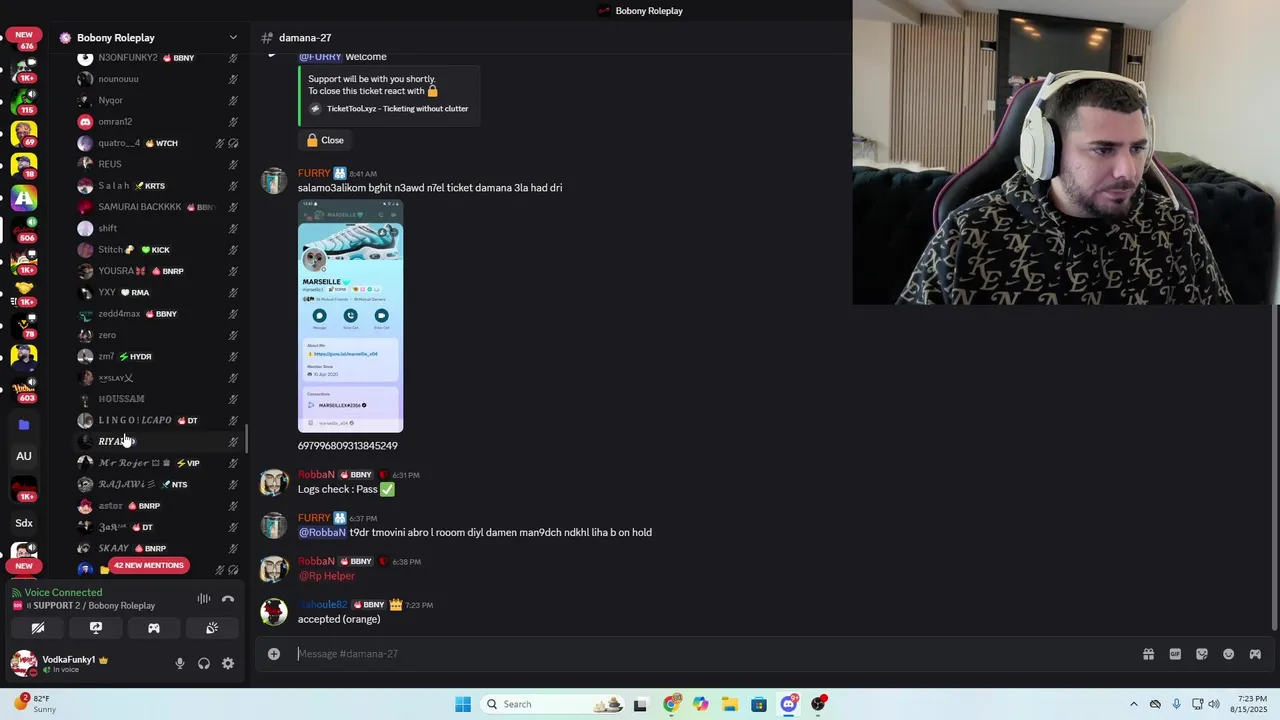Image resolution: width=1280 pixels, height=720 pixels.
Task: Click the 42 NEW MENTIONS pill
Action: coord(148,565)
